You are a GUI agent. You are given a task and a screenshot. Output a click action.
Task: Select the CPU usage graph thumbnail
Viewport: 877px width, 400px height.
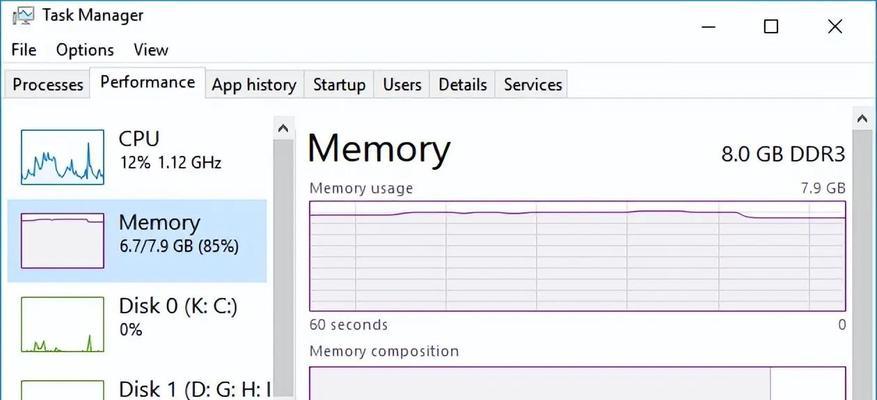click(62, 157)
